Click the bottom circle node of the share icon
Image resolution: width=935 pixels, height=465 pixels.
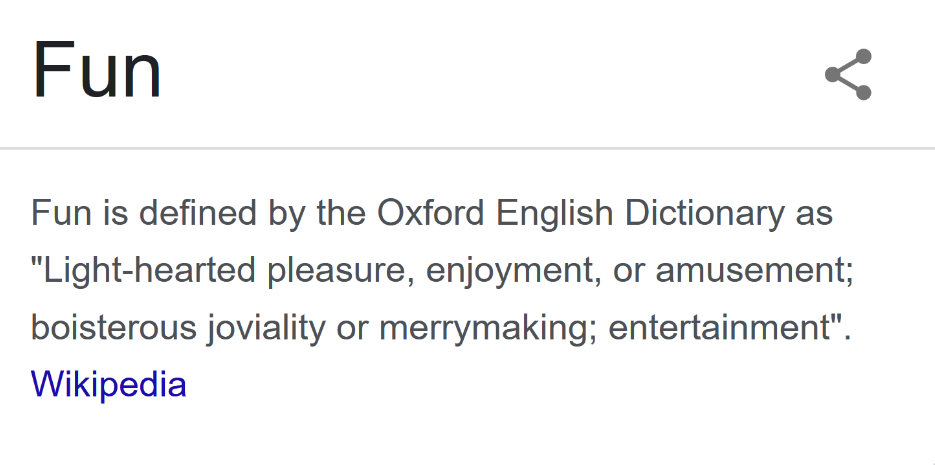click(863, 92)
